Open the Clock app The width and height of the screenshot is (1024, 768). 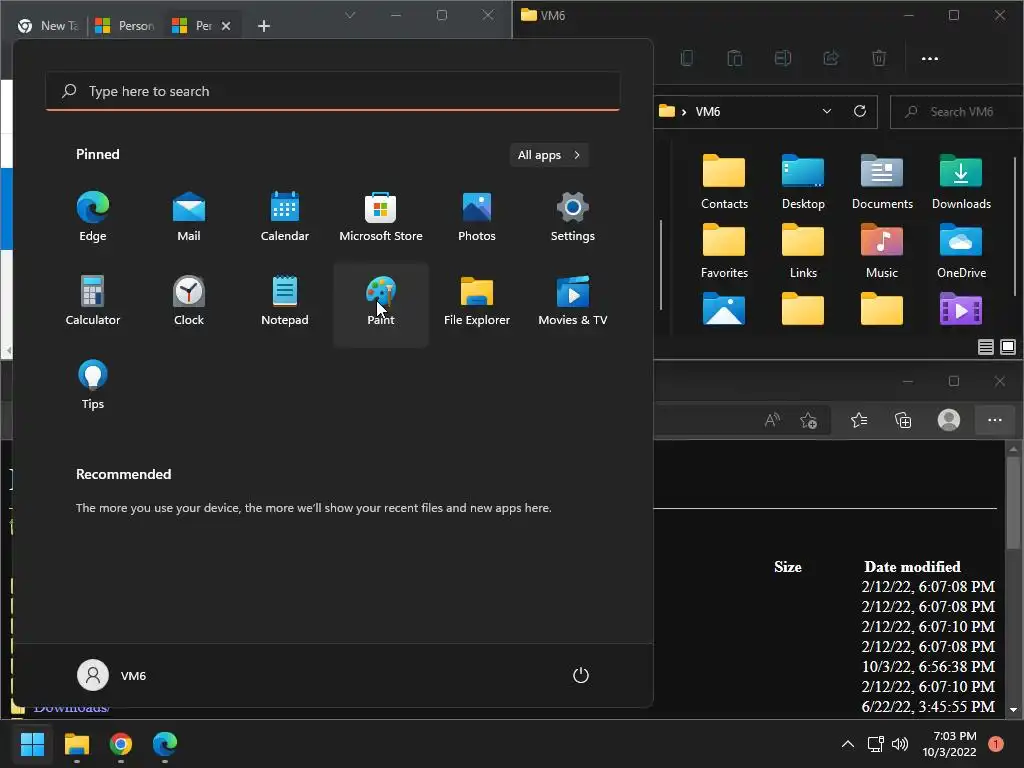pos(189,301)
